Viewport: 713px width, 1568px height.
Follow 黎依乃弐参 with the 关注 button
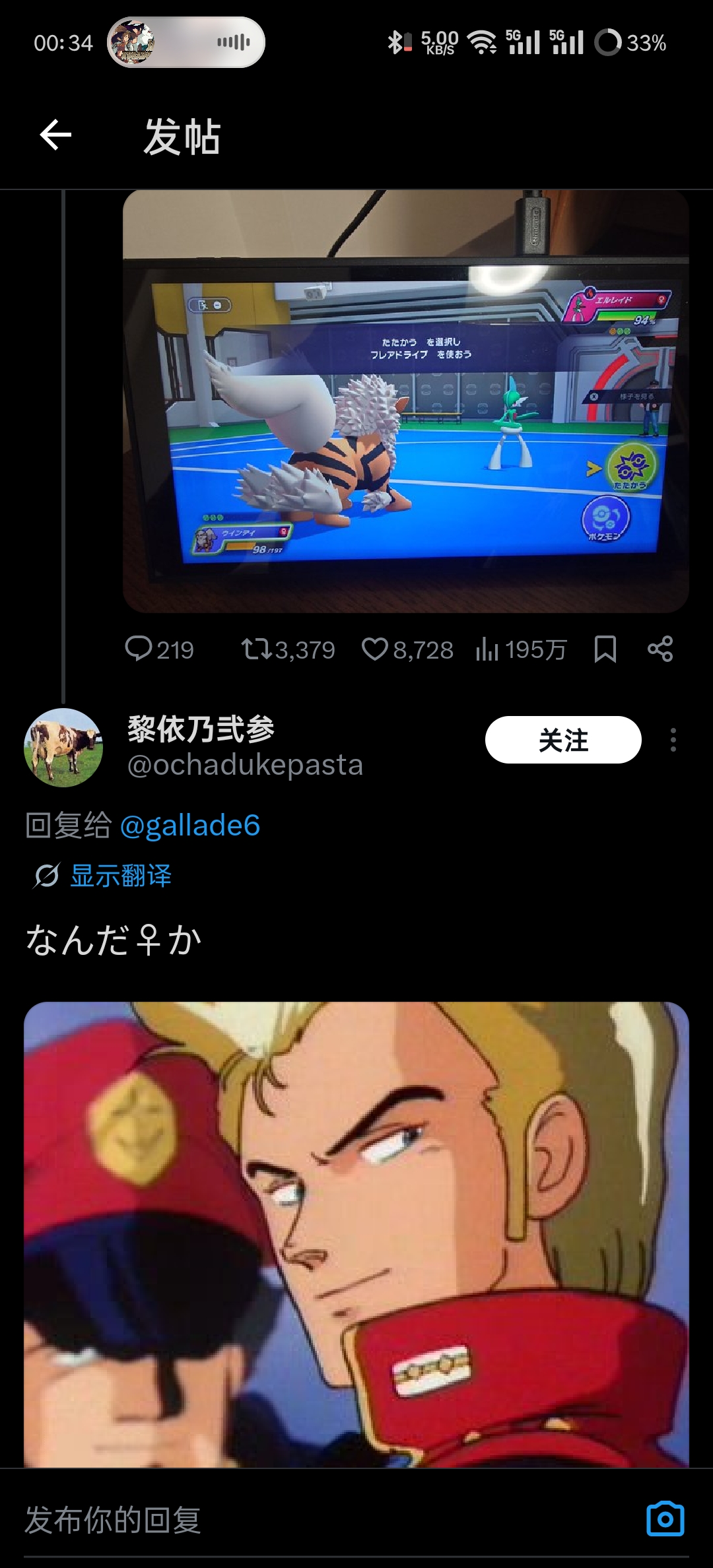coord(563,740)
